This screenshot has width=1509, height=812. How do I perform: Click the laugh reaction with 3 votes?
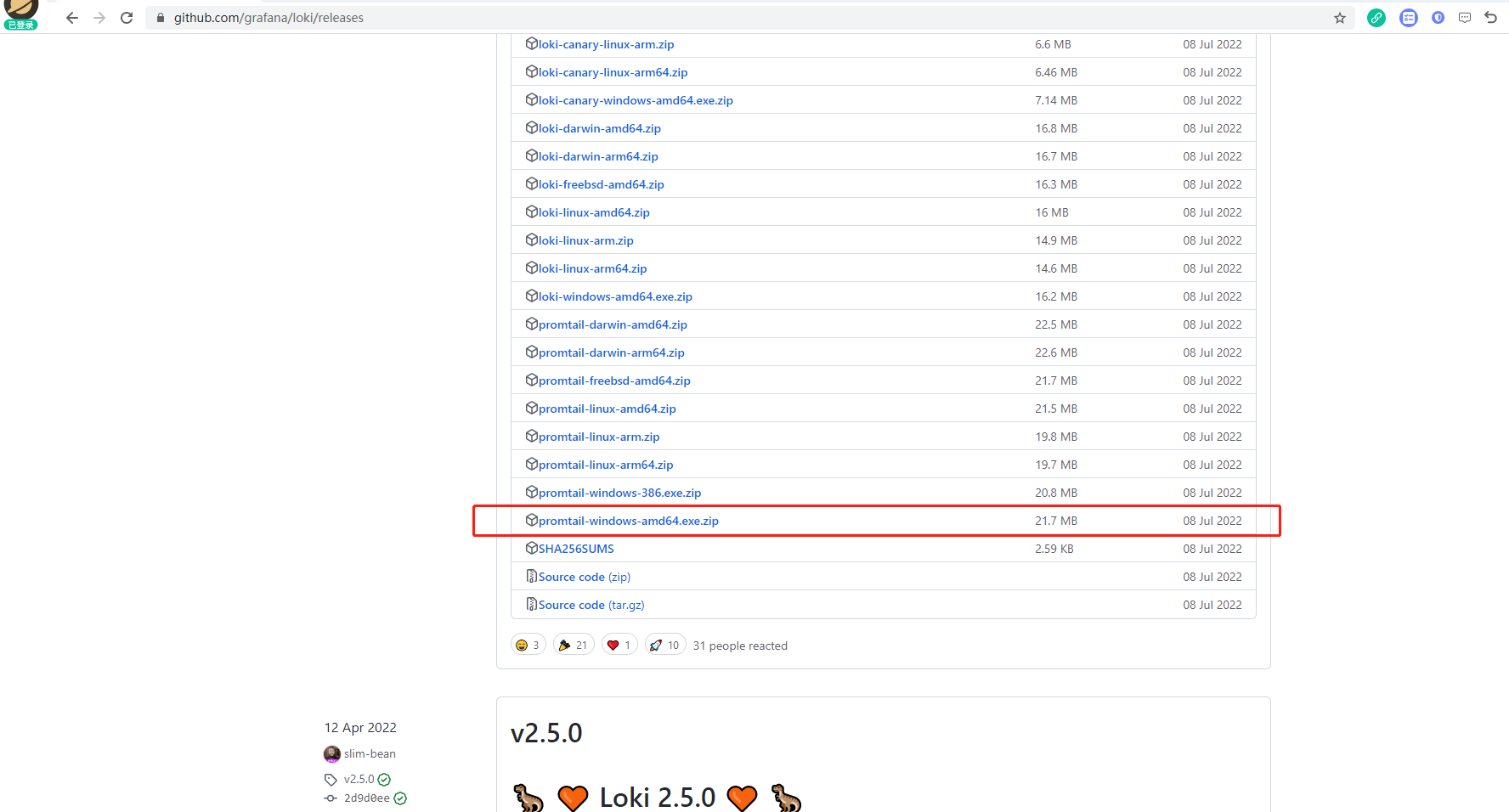point(528,646)
